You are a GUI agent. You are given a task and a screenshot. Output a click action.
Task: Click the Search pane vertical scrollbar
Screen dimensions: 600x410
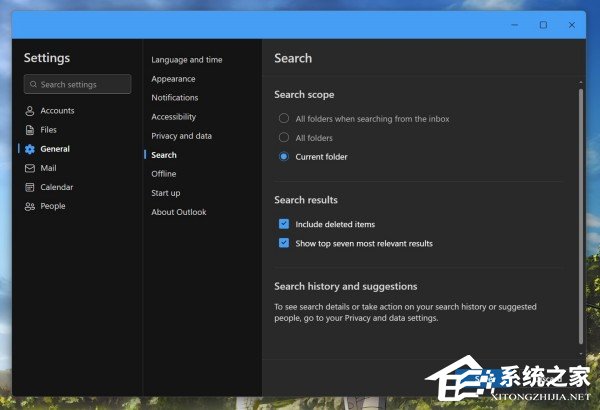click(x=581, y=216)
